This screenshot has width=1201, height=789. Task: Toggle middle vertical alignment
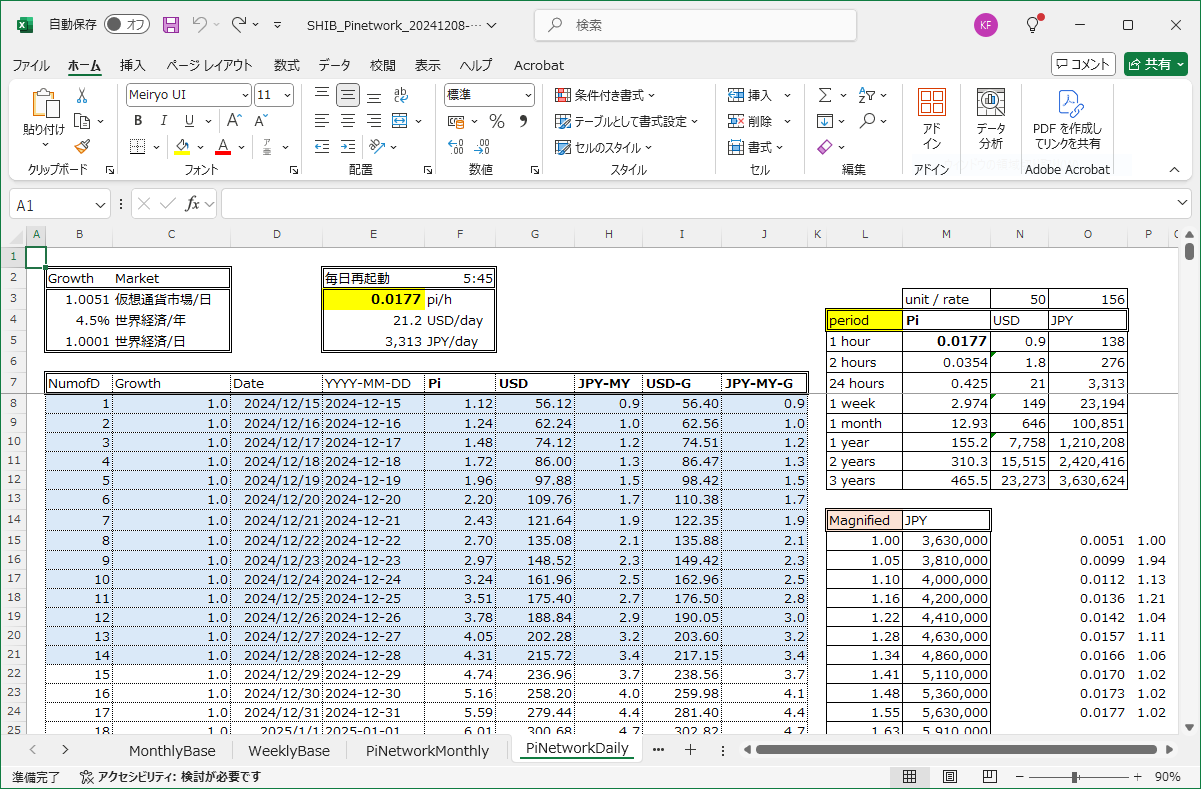(347, 95)
